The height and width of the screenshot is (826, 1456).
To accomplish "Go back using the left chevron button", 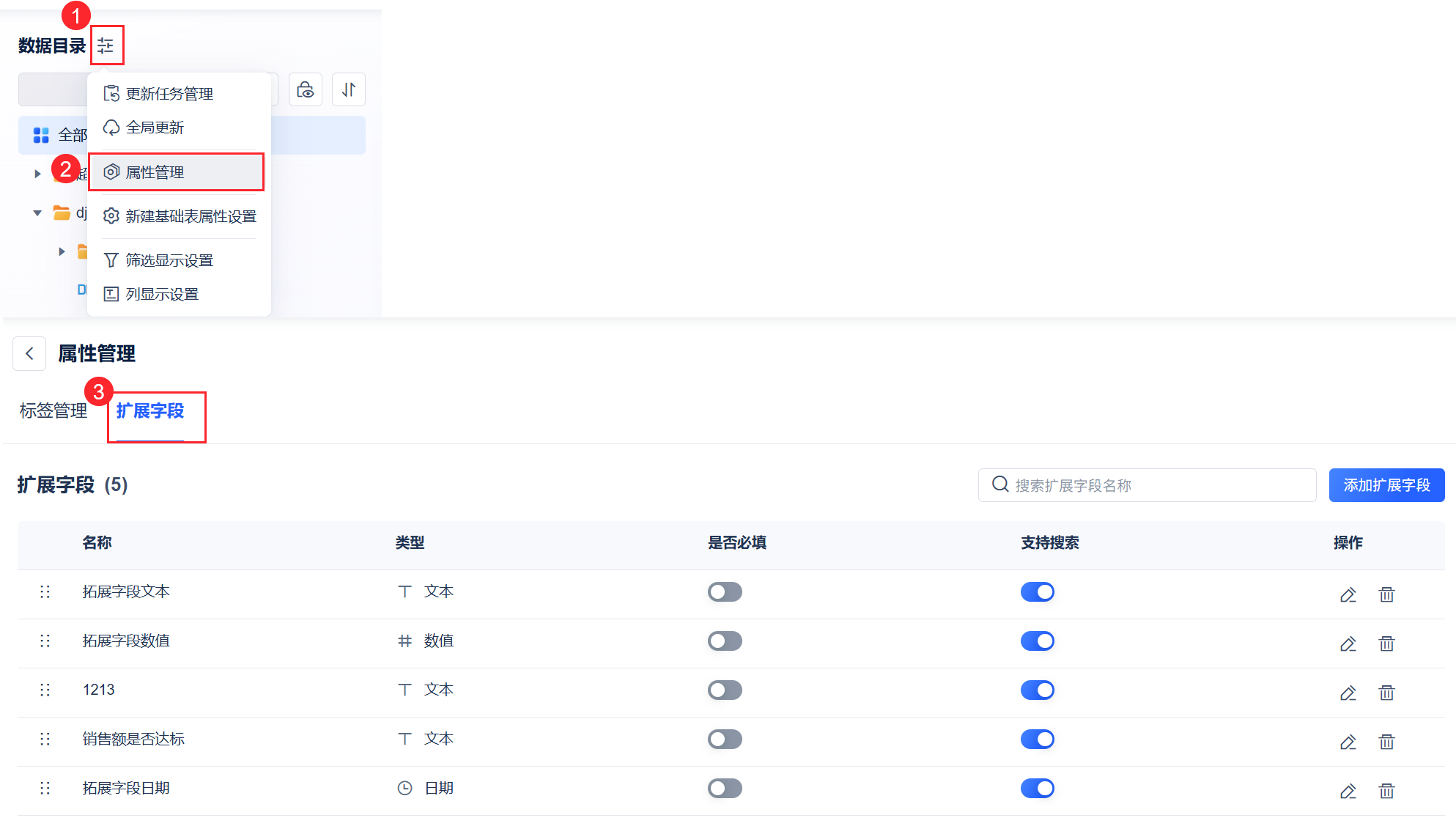I will click(29, 353).
